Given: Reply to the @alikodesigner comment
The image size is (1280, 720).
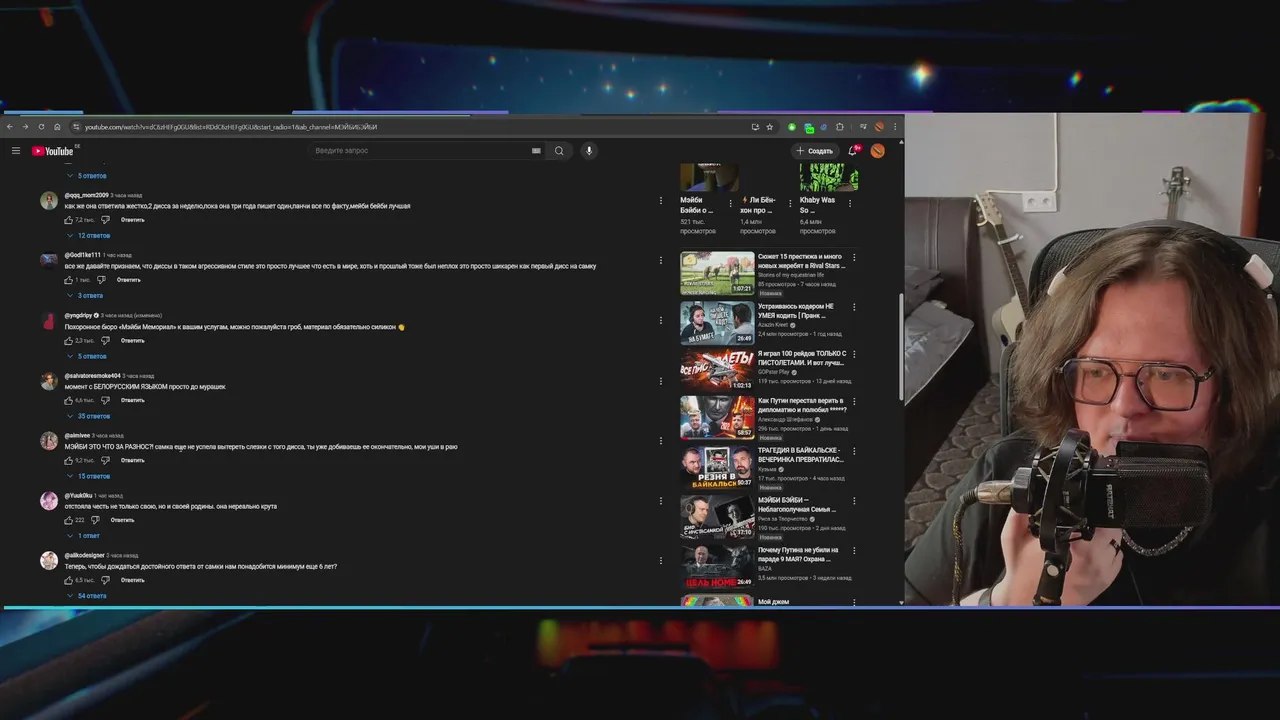Looking at the screenshot, I should coord(133,580).
